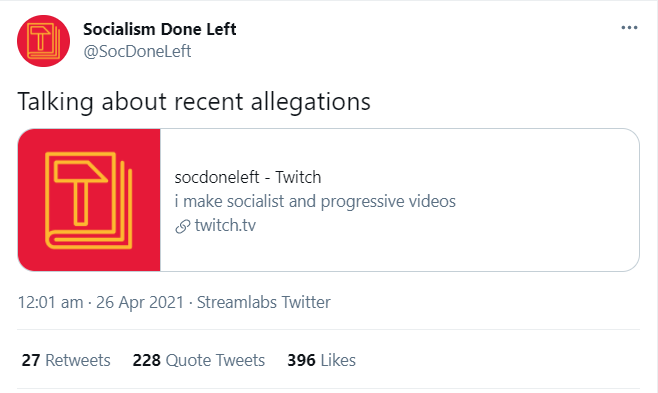Open the three-dot more options menu
This screenshot has height=393, width=658.
tap(629, 28)
